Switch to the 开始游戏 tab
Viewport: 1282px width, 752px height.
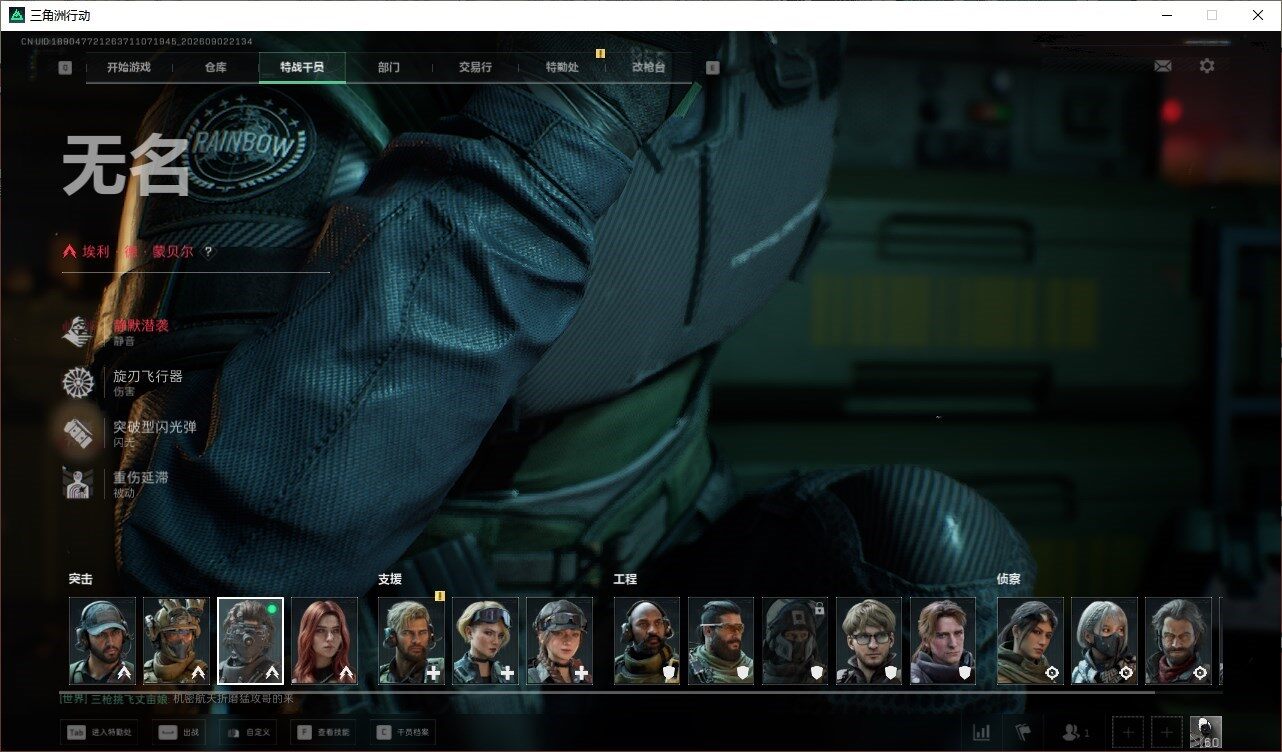129,67
